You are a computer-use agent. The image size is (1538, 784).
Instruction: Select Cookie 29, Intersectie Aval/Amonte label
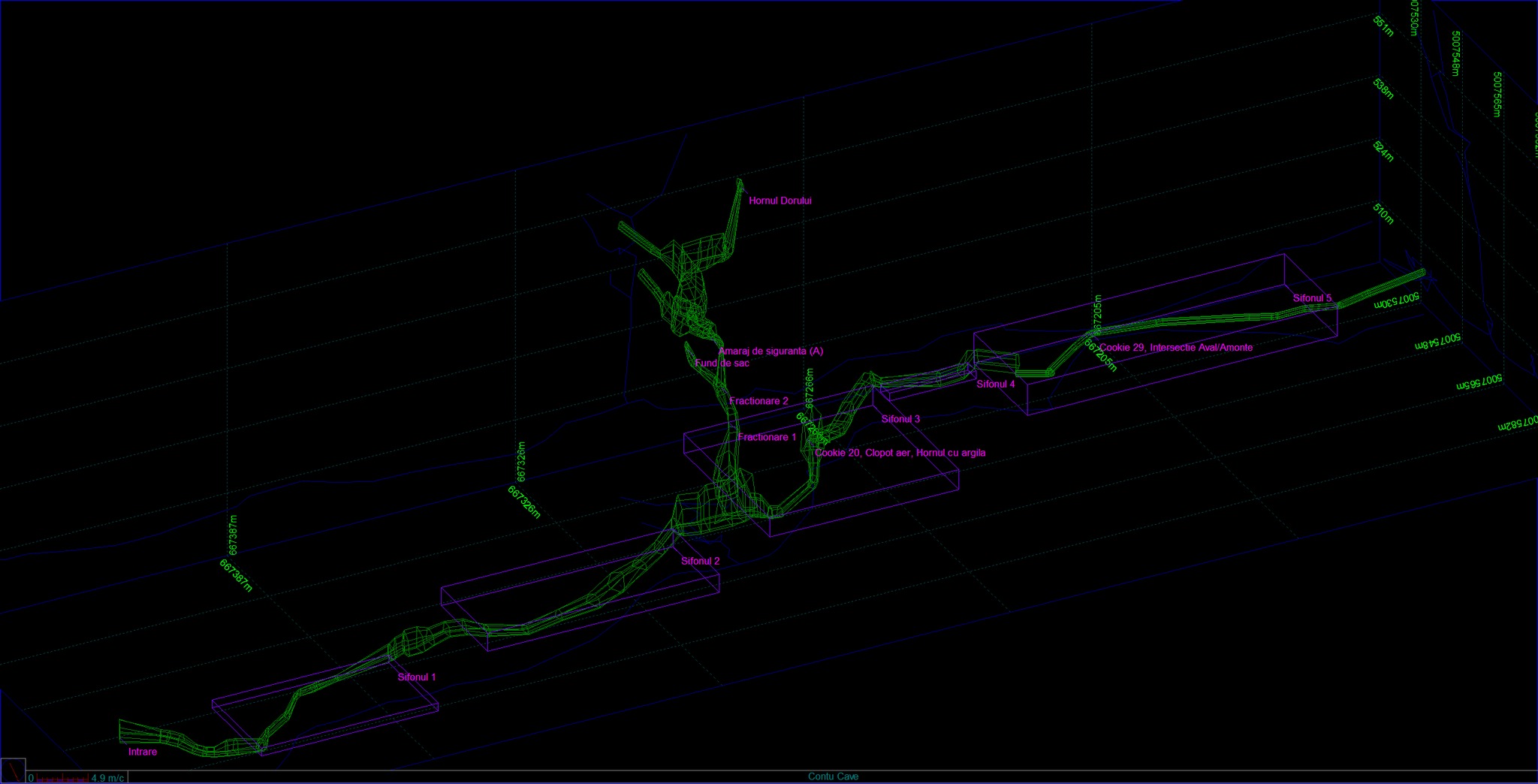1175,347
